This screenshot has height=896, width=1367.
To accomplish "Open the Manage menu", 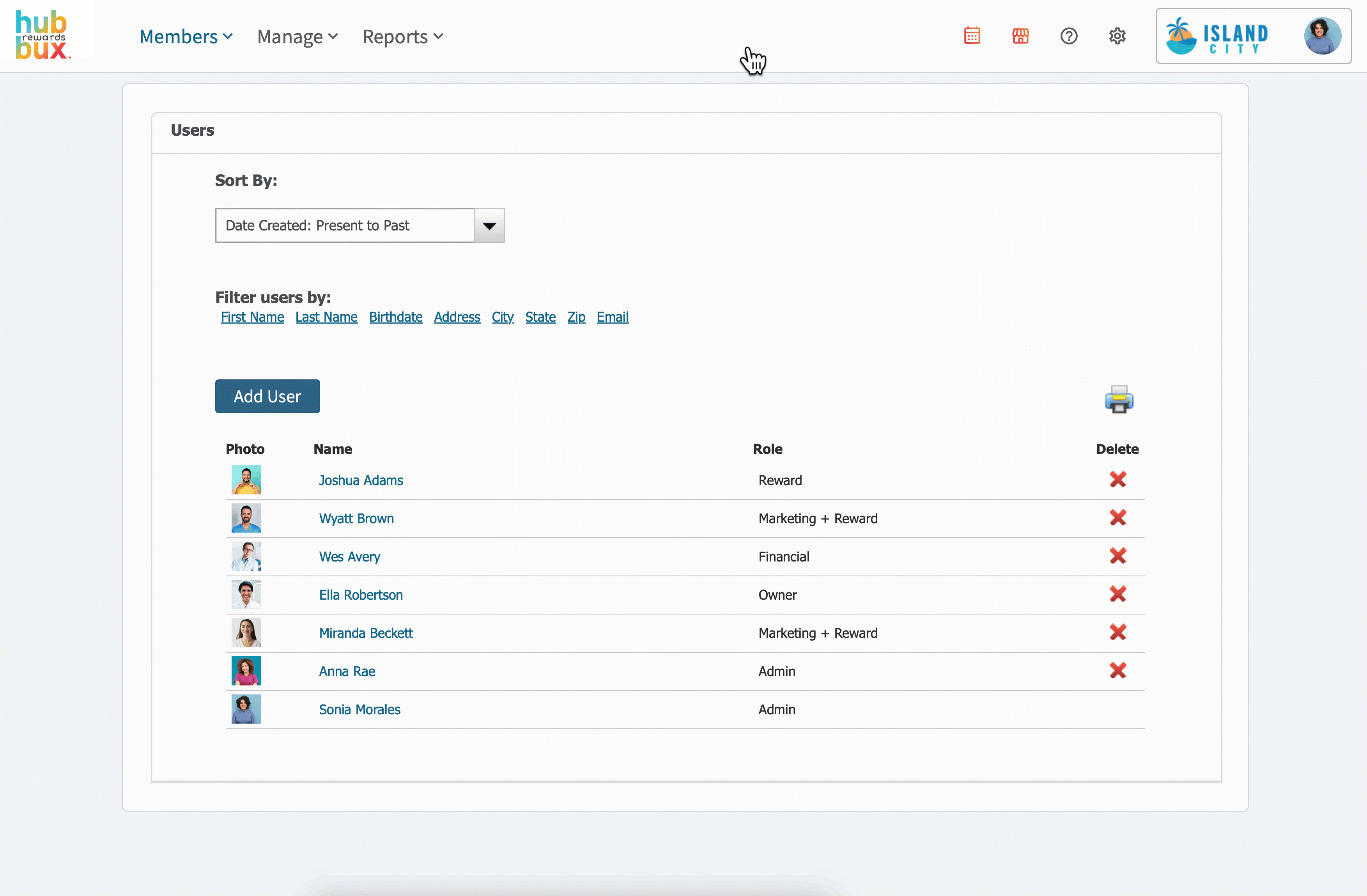I will click(297, 37).
